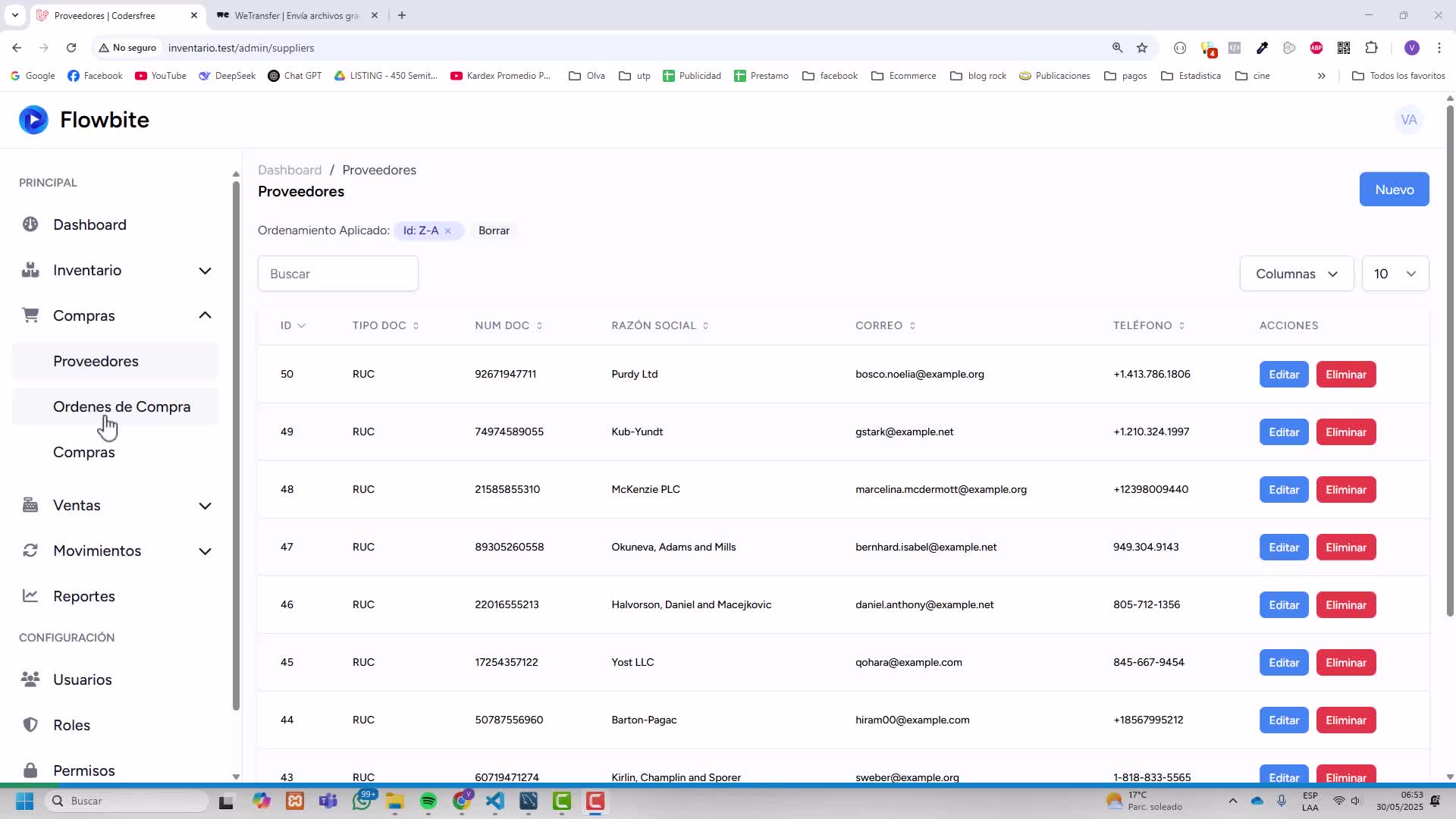The image size is (1456, 819).
Task: Expand the Ventas menu chevron
Action: [x=205, y=506]
